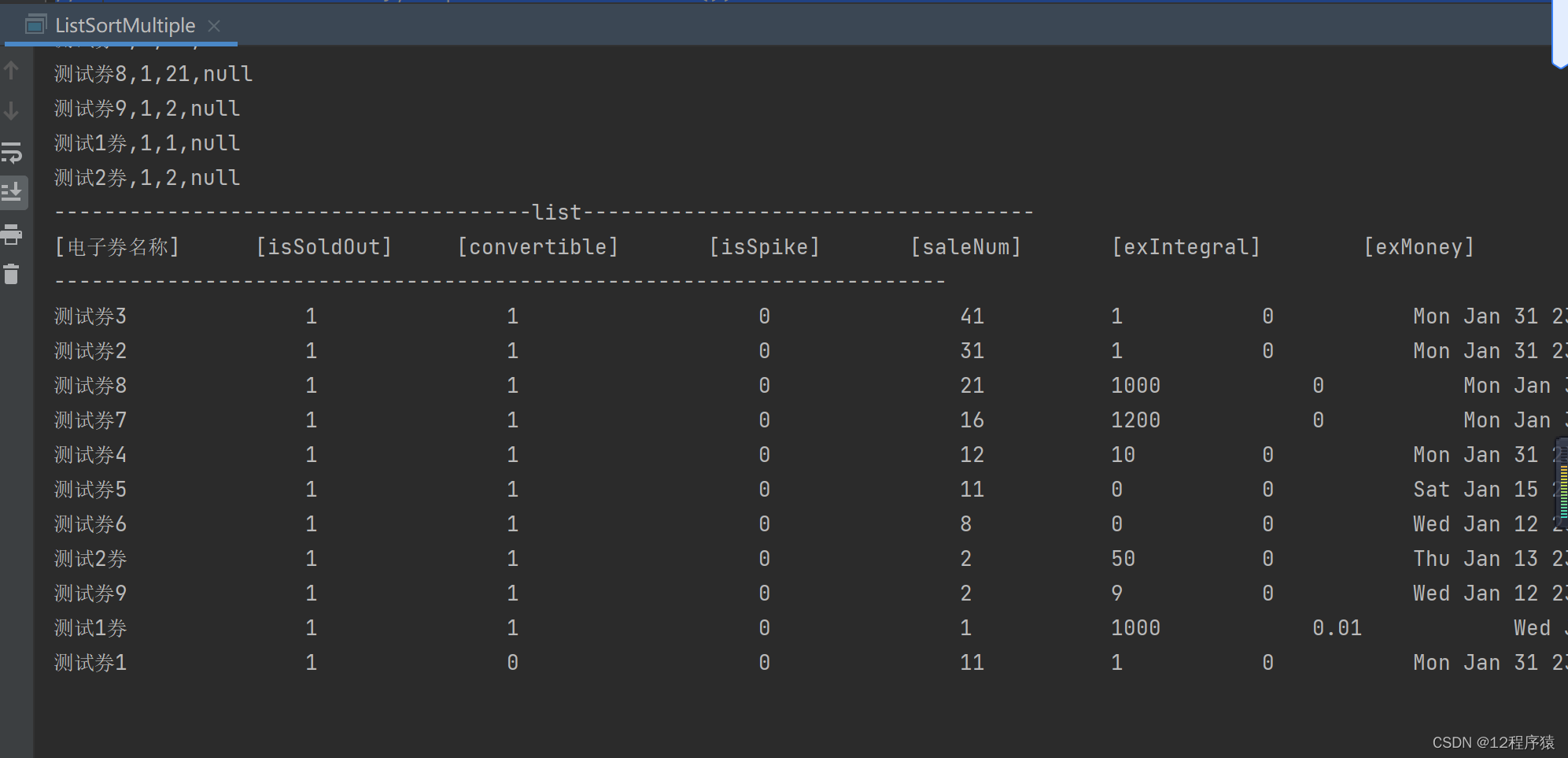
Task: Click date 'Sat Jan 15' in 测试券5 row
Action: (x=1476, y=490)
